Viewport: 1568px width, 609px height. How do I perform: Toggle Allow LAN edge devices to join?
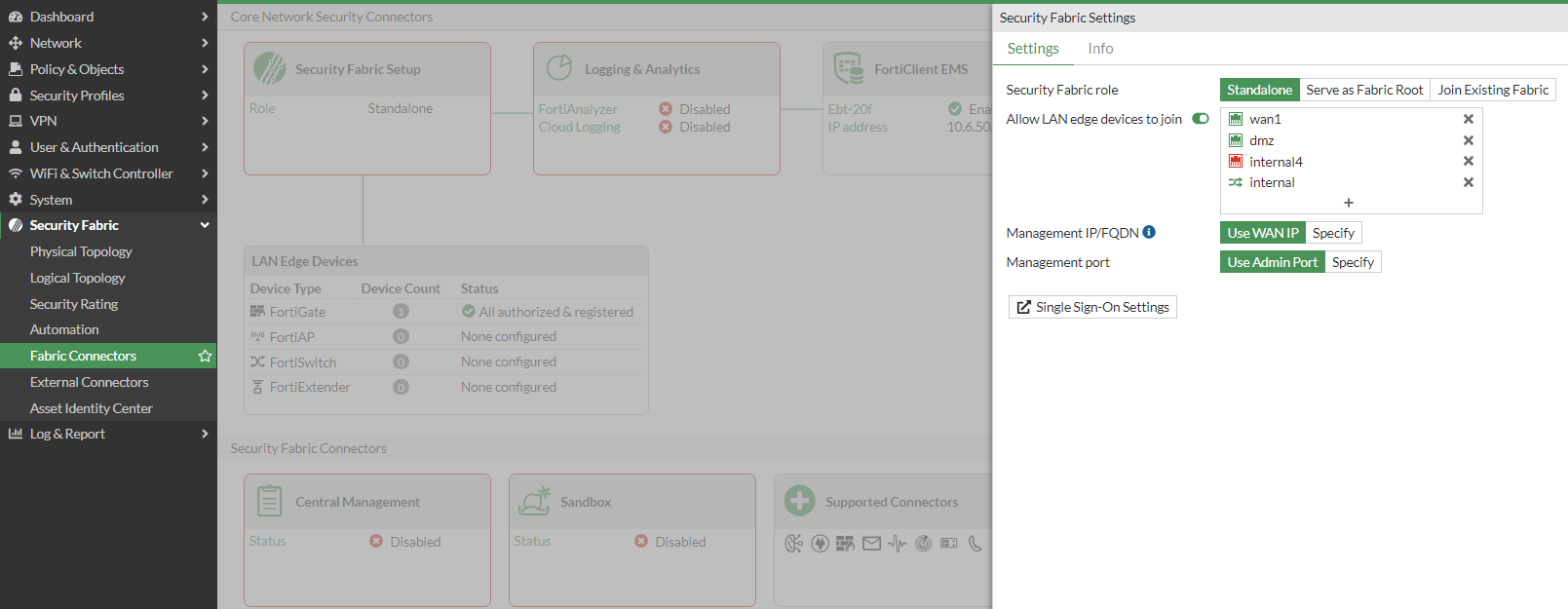[1201, 119]
